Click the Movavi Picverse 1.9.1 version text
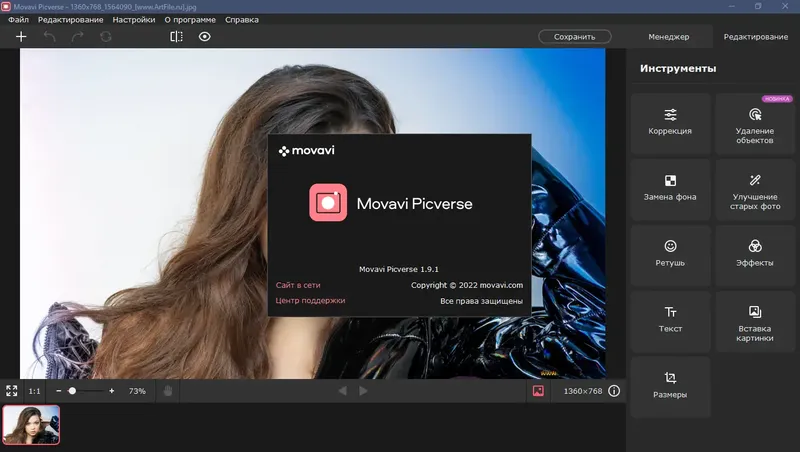The image size is (800, 452). pos(399,269)
